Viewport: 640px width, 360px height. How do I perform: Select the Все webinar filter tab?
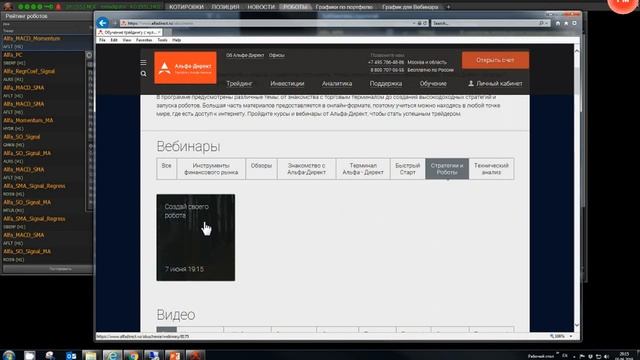pyautogui.click(x=167, y=169)
